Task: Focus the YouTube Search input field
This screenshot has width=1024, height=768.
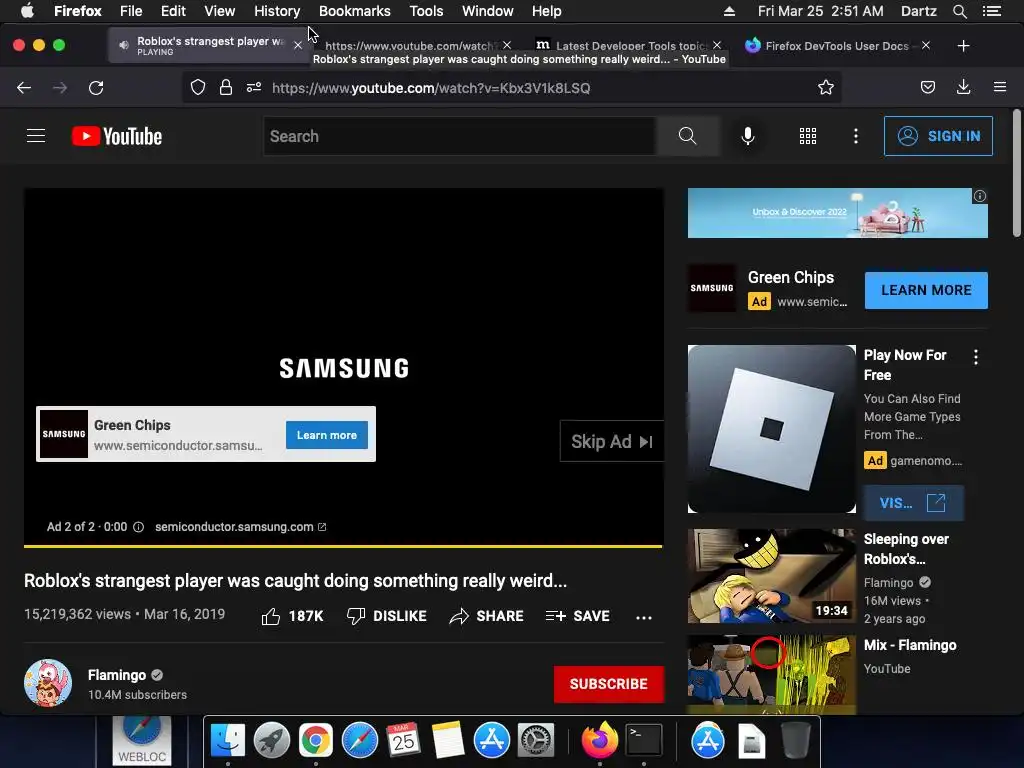Action: coord(460,136)
